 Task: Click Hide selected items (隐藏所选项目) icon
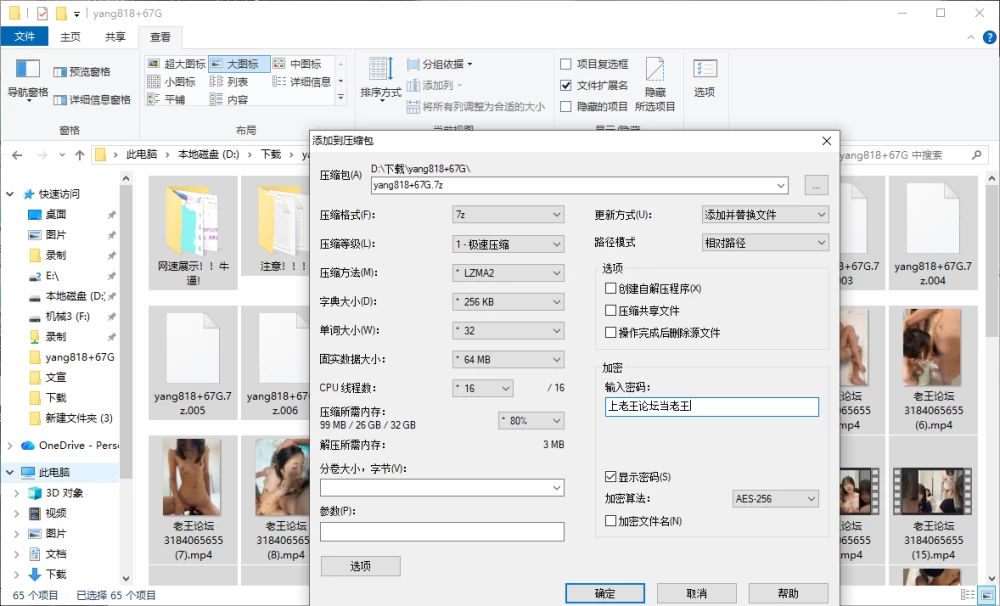tap(655, 84)
